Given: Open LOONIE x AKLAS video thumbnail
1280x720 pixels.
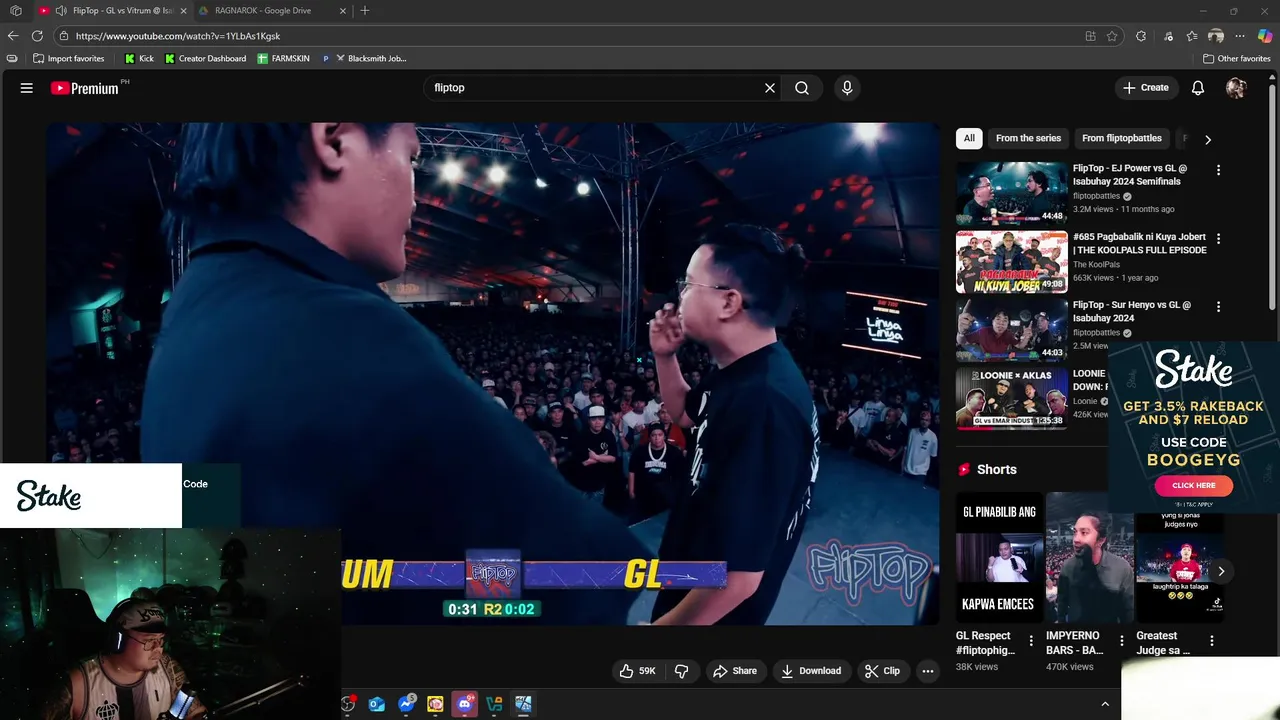Looking at the screenshot, I should click(x=1011, y=398).
